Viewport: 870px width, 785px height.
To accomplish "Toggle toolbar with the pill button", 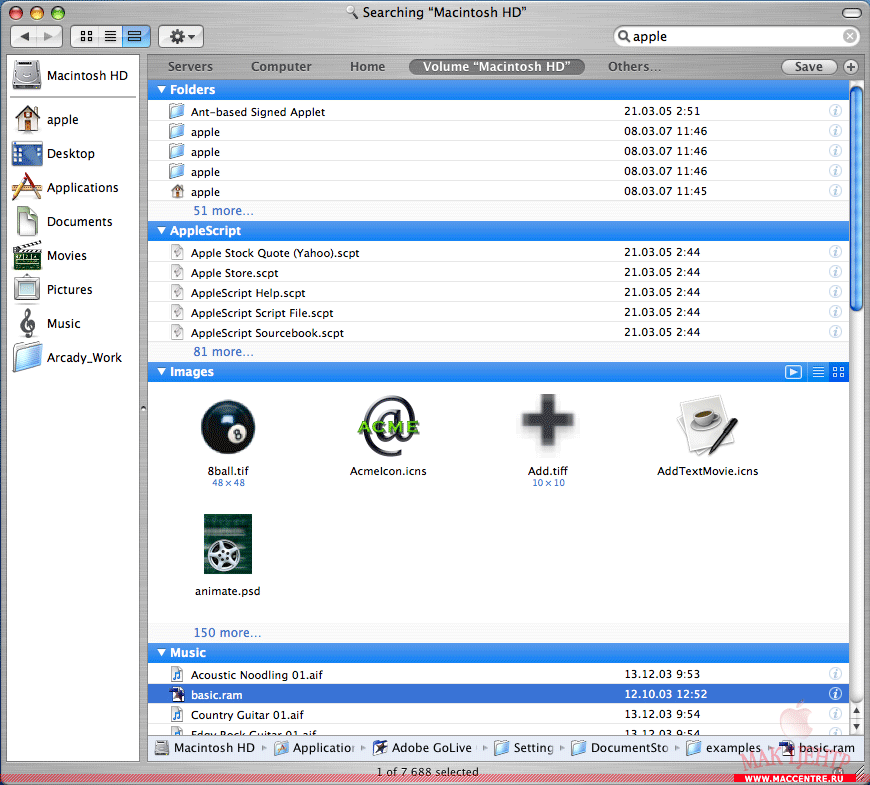I will [852, 12].
